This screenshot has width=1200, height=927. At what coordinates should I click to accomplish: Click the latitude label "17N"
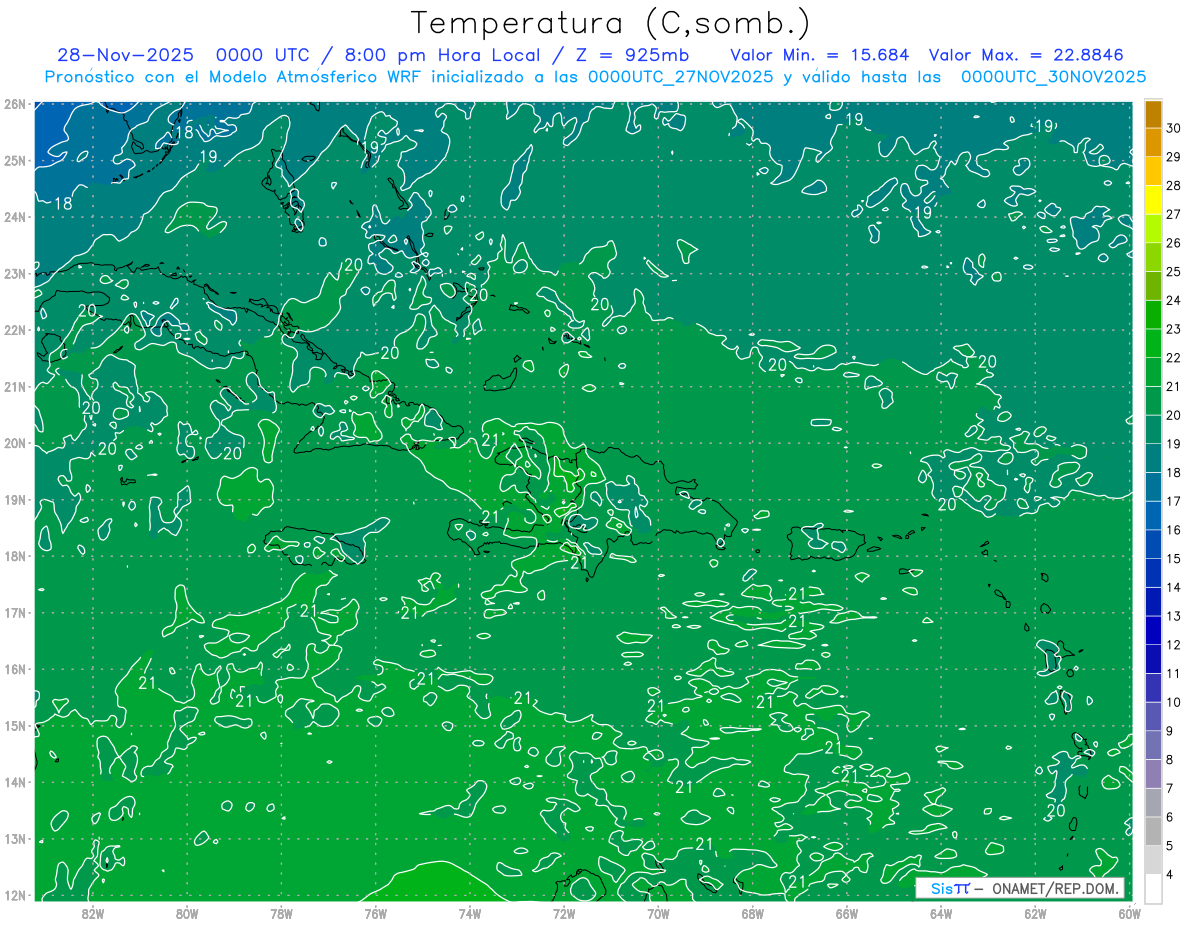click(14, 613)
